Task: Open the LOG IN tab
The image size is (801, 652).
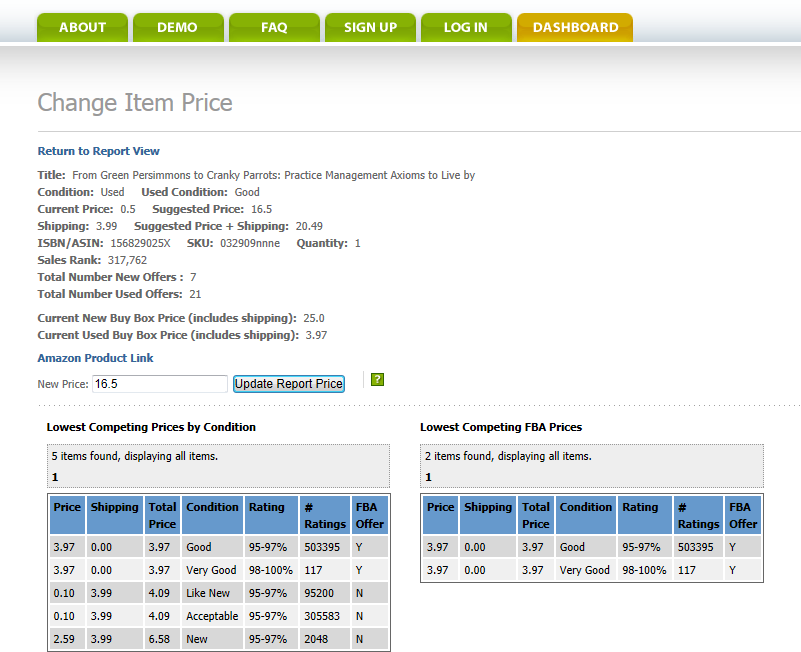Action: 466,27
